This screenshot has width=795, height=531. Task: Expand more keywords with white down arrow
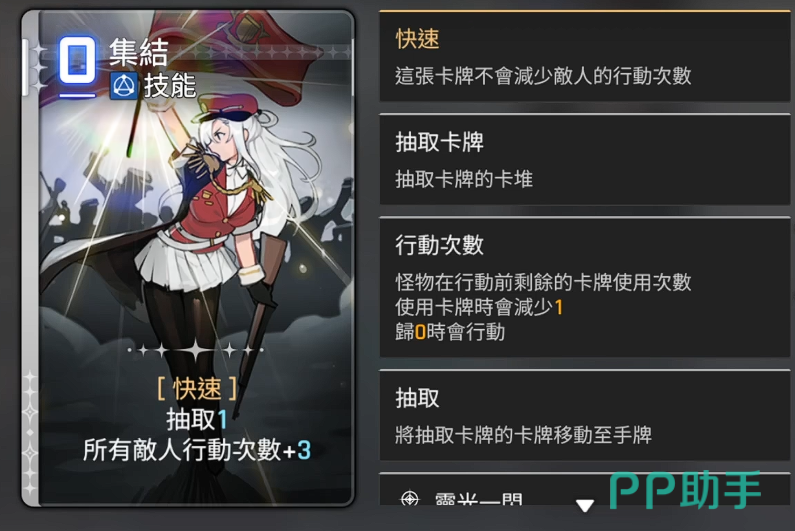click(x=585, y=505)
